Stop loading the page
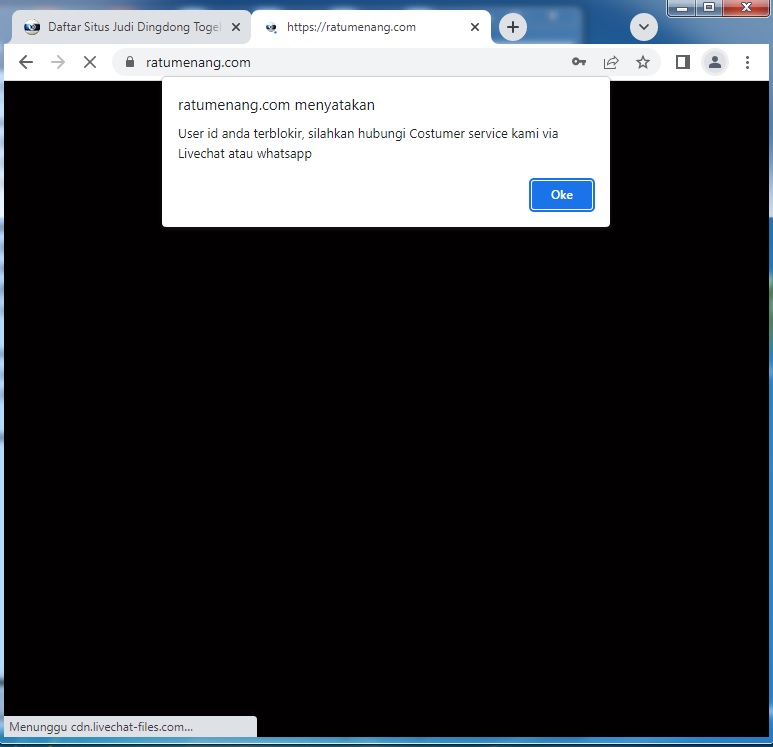This screenshot has height=747, width=773. pos(89,62)
